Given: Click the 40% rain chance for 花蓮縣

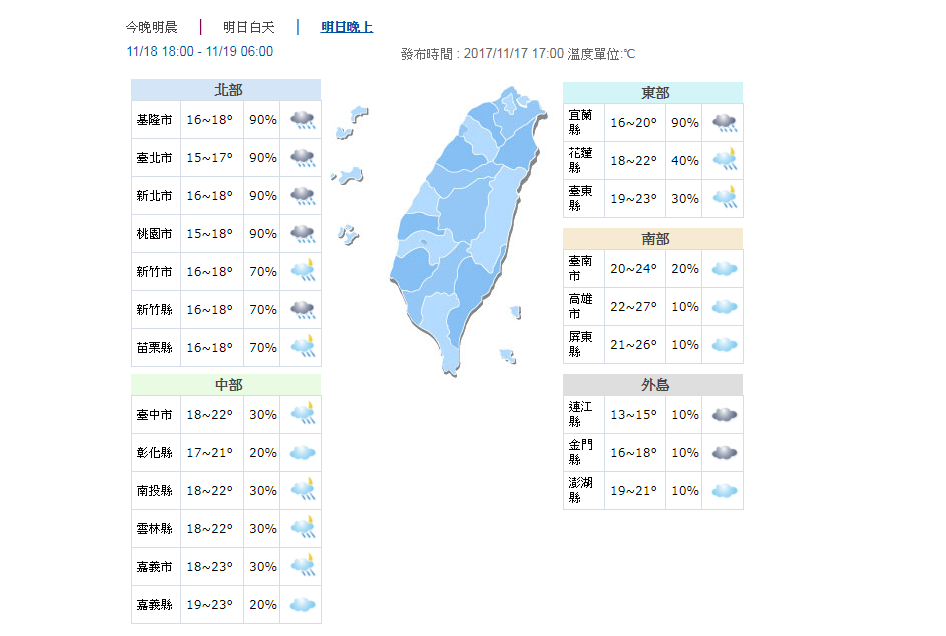Looking at the screenshot, I should pos(685,161).
